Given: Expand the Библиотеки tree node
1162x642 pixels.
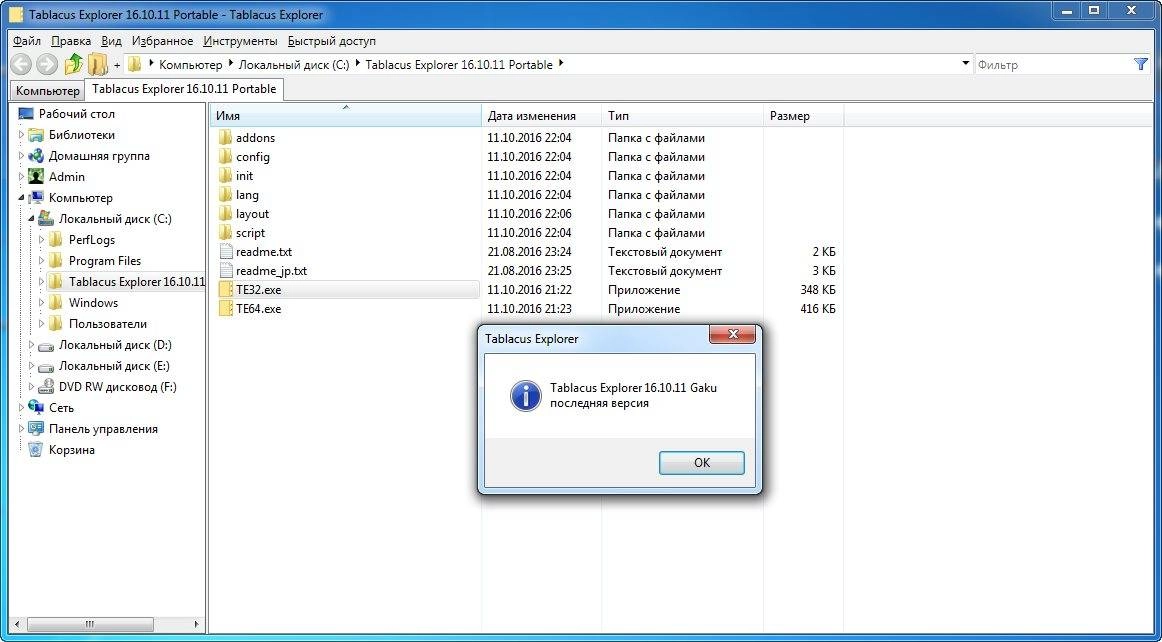Looking at the screenshot, I should [21, 135].
